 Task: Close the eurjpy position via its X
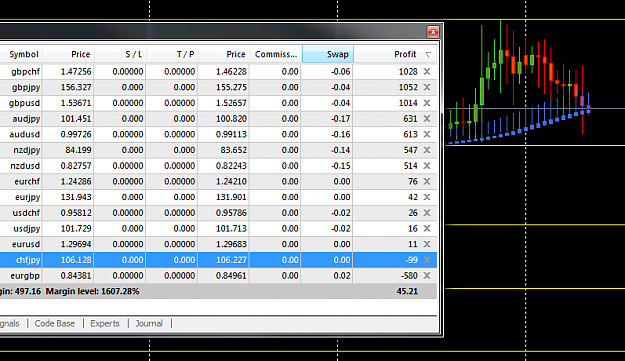(427, 197)
